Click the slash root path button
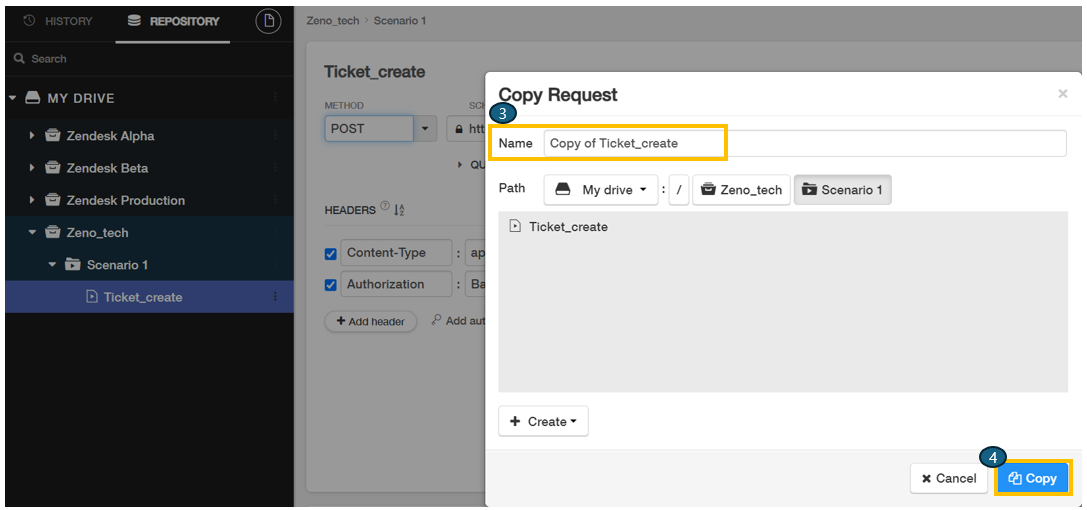Viewport: 1087px width, 510px height. coord(679,190)
